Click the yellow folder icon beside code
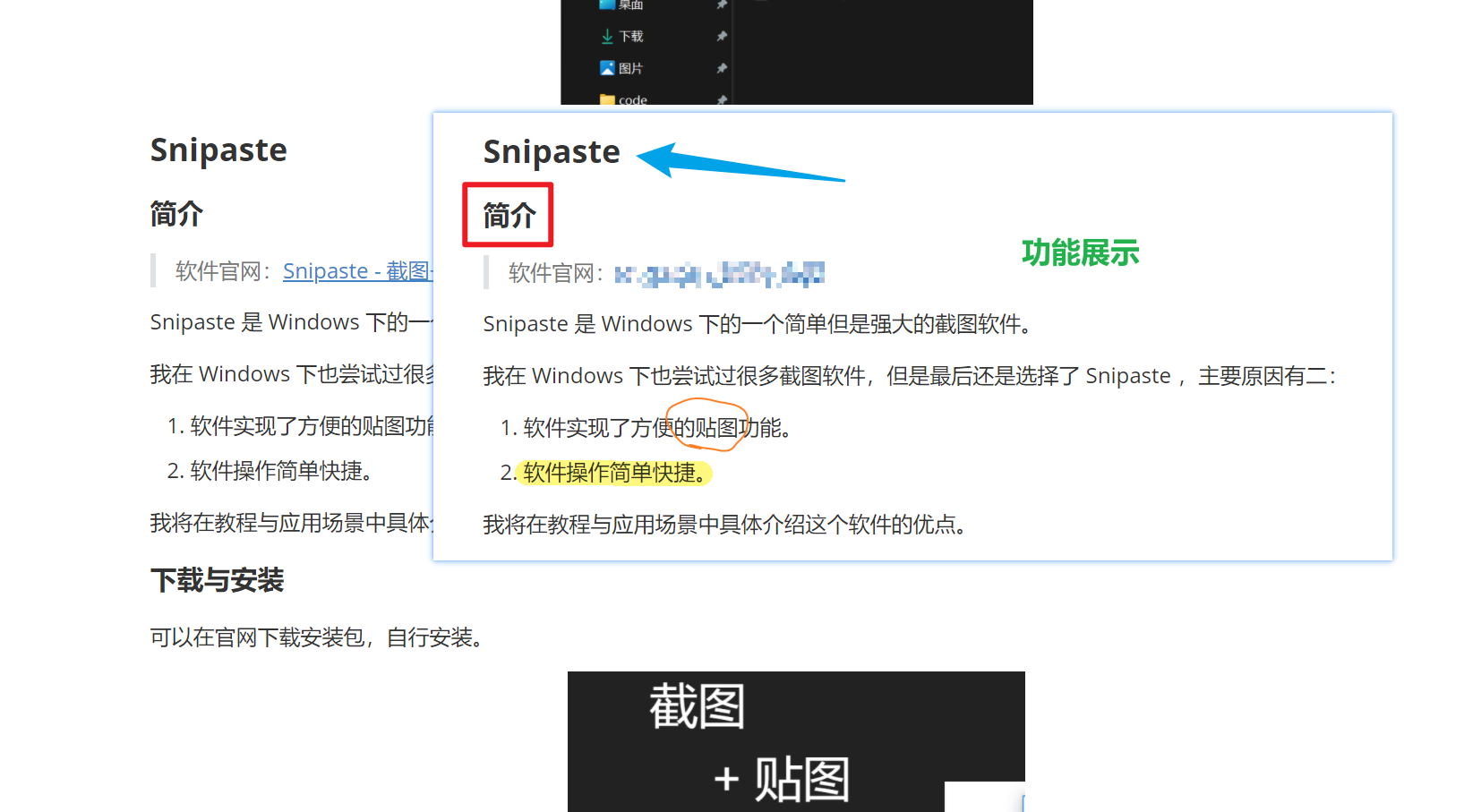 607,100
